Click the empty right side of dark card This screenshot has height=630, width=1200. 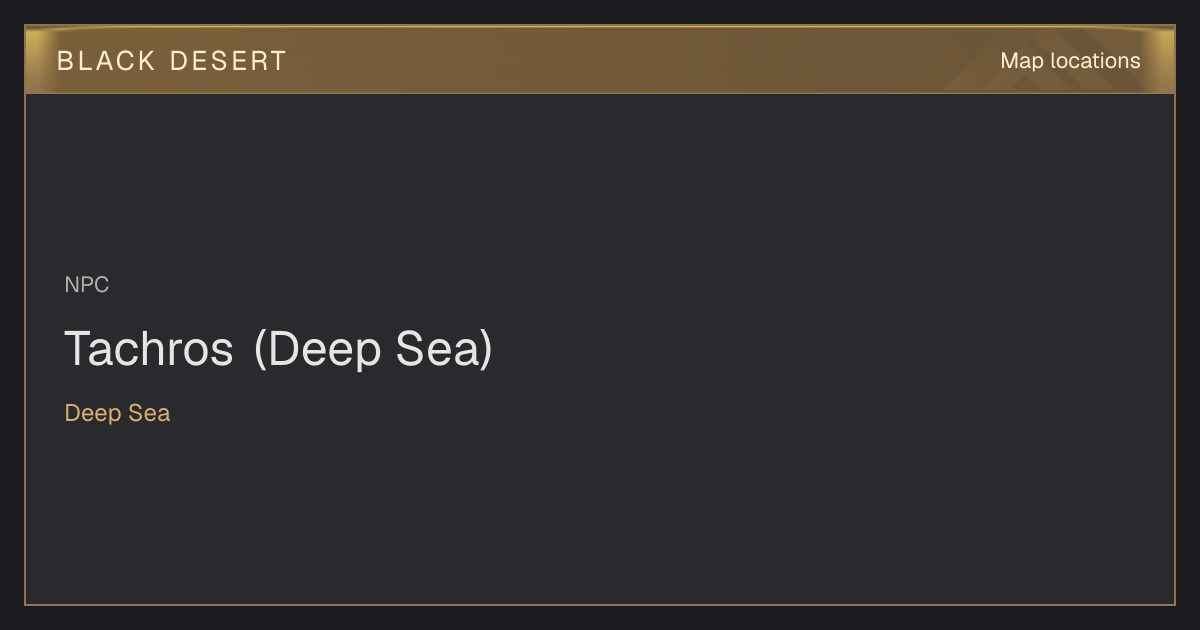coord(900,350)
